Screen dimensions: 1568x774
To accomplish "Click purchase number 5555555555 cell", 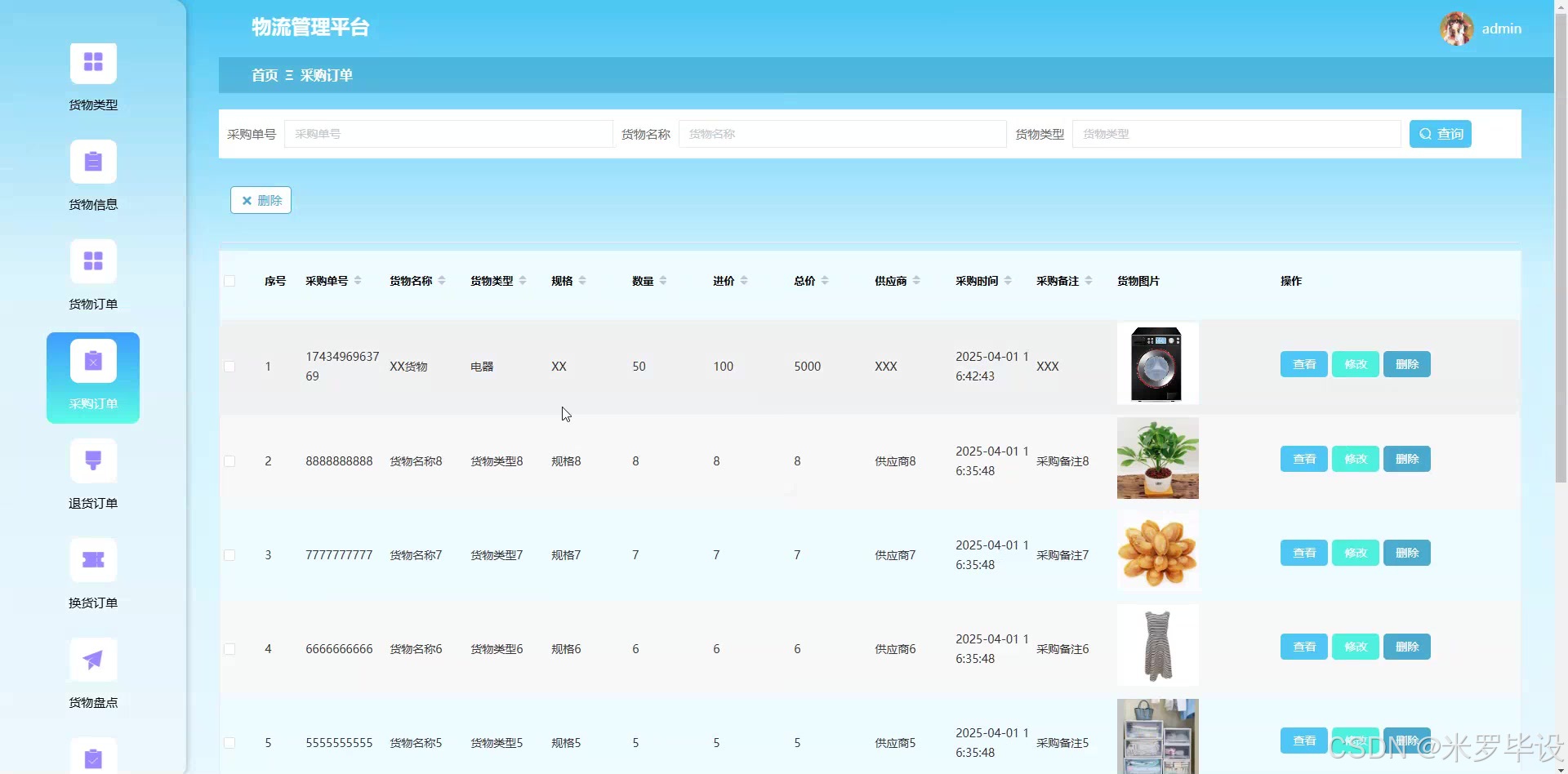I will point(339,743).
